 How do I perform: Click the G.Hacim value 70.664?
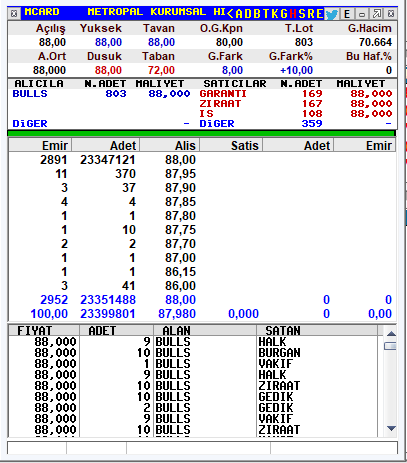tap(375, 42)
